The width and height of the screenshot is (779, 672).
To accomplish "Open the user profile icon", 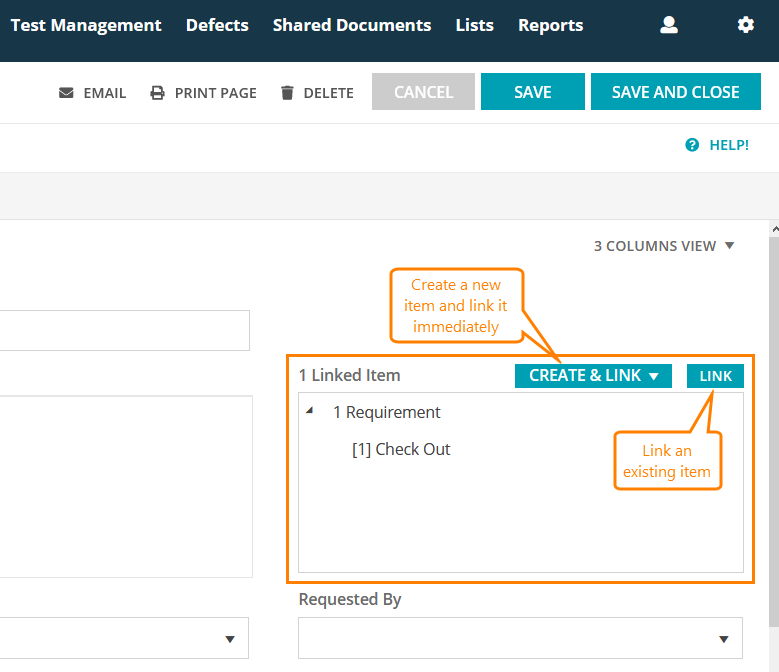I will [x=669, y=25].
